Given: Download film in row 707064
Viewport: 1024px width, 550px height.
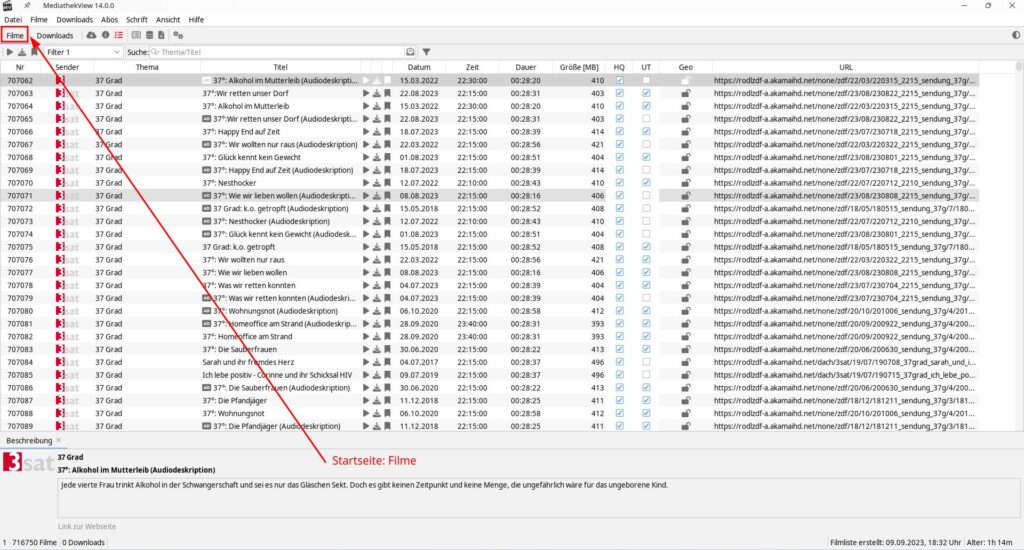Looking at the screenshot, I should (377, 106).
